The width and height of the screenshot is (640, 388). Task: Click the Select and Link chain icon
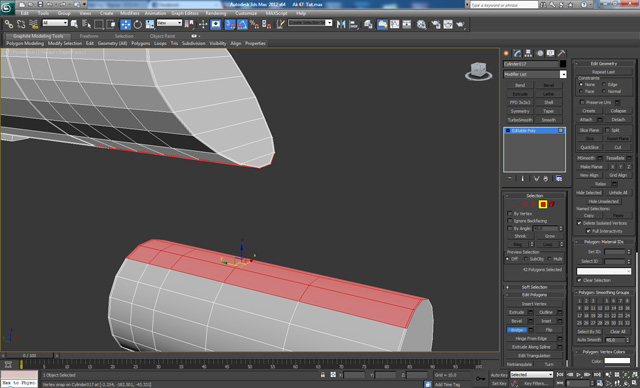[9, 24]
